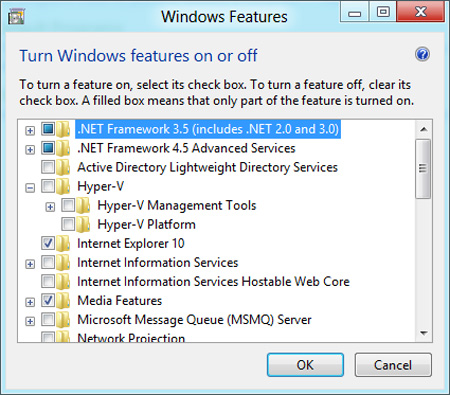Expand the Internet Information Services node

(30, 264)
